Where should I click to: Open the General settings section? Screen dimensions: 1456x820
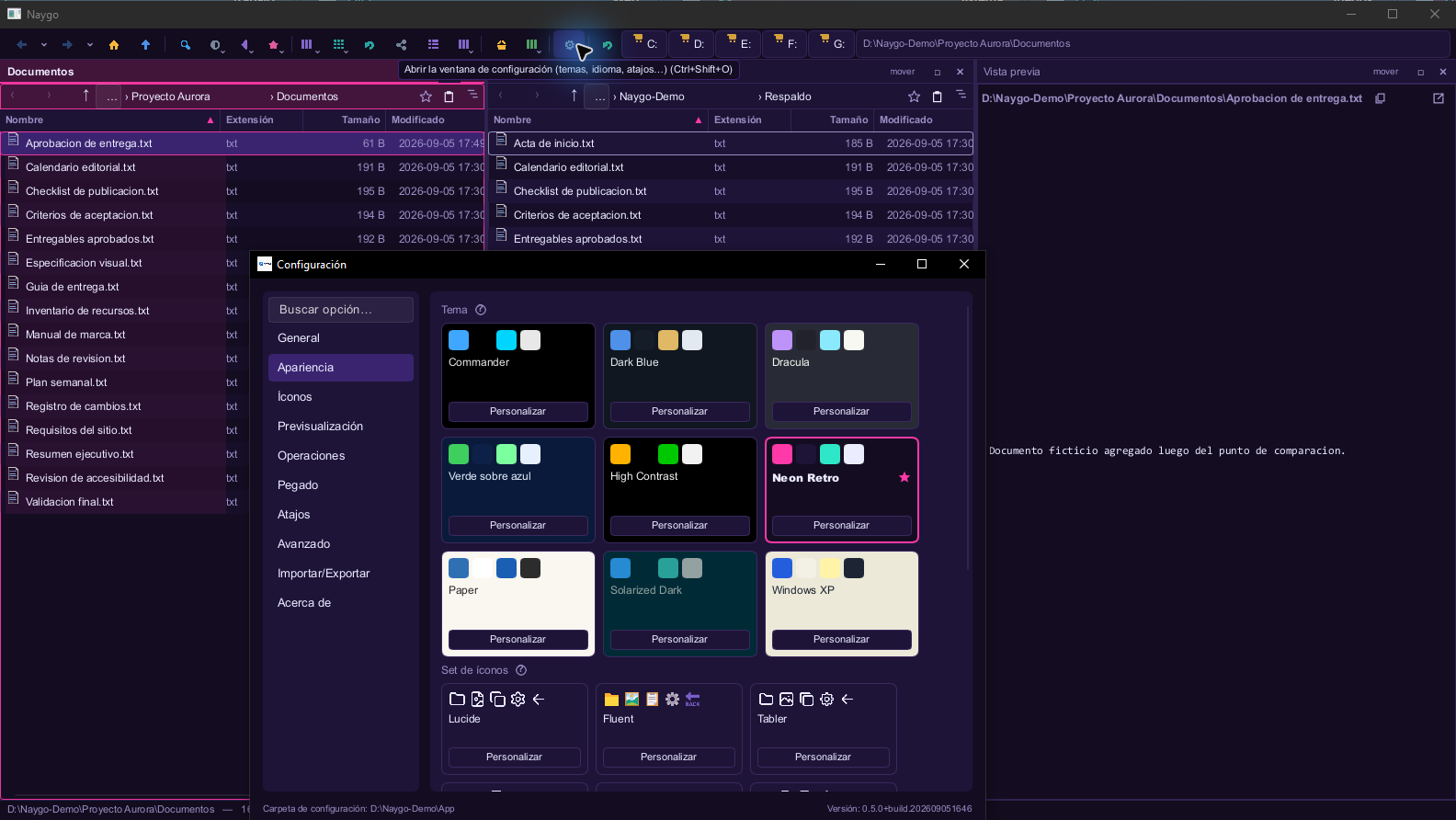point(341,338)
